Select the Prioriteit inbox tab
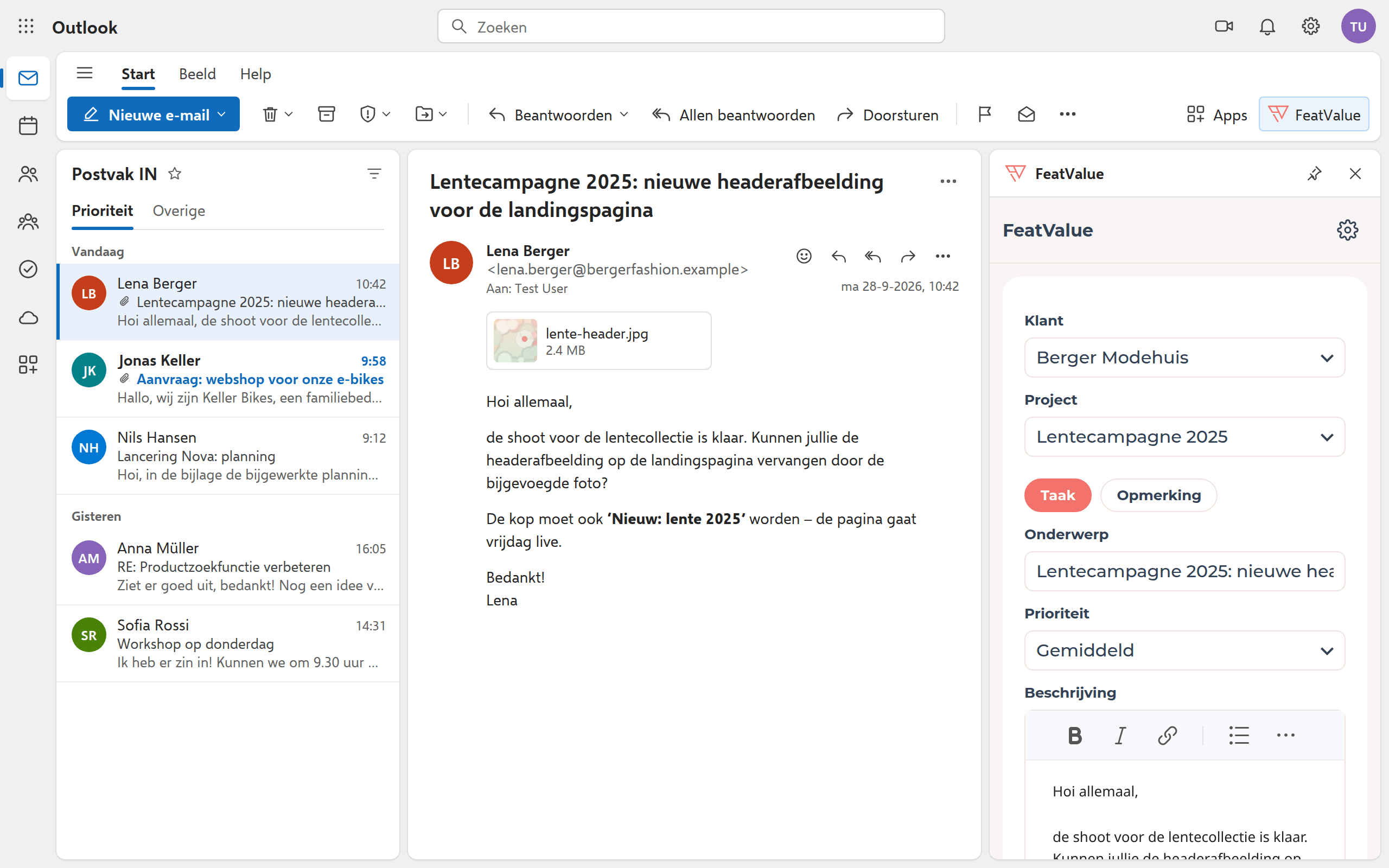This screenshot has height=868, width=1389. [102, 210]
